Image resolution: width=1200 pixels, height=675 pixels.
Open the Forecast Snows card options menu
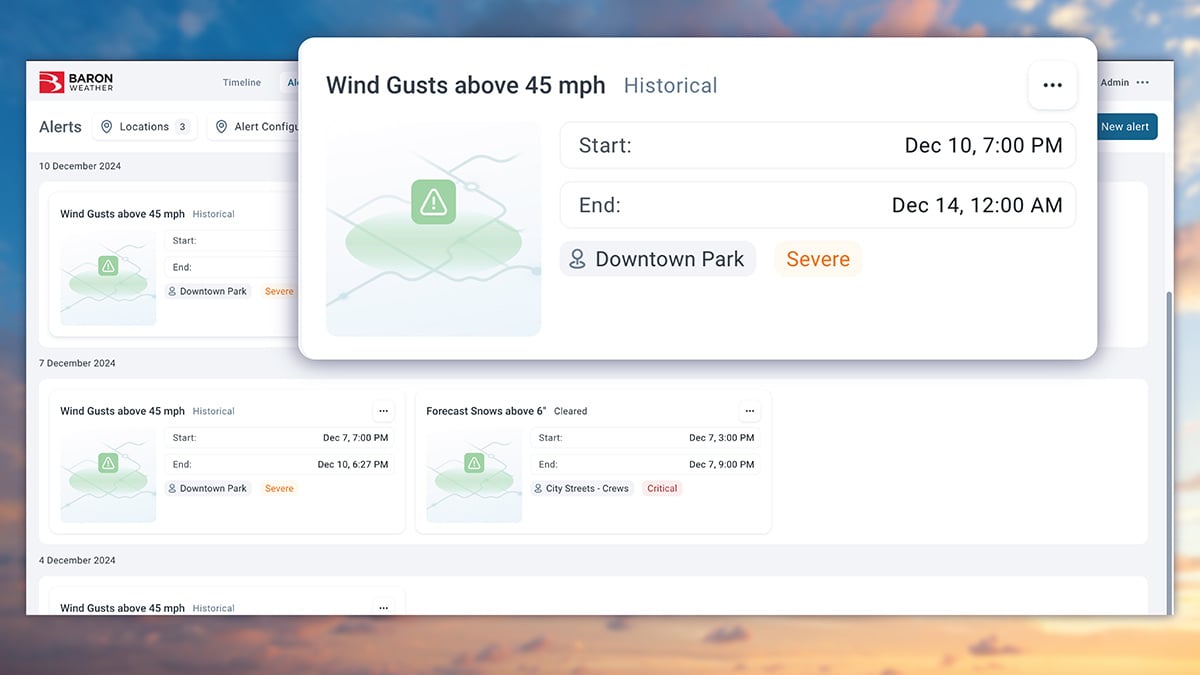coord(749,411)
